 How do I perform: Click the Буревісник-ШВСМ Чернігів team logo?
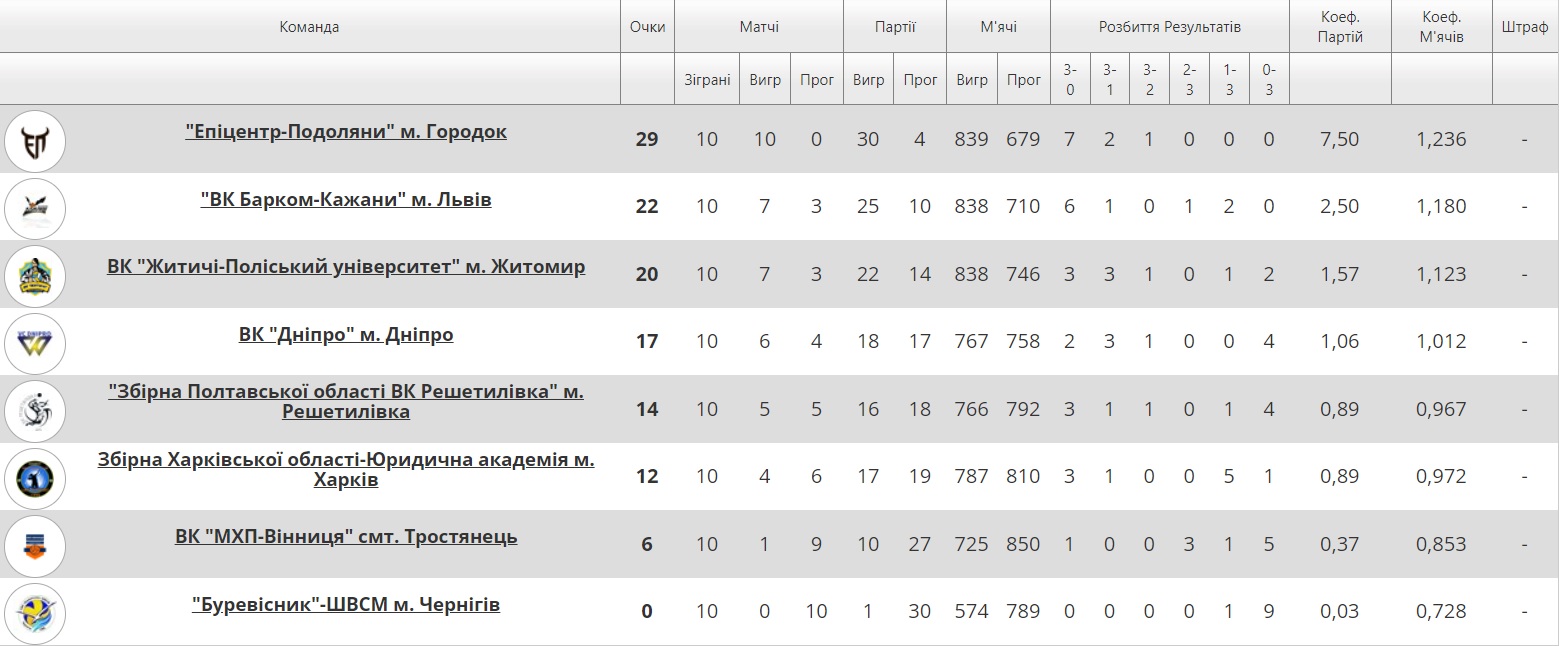[35, 612]
